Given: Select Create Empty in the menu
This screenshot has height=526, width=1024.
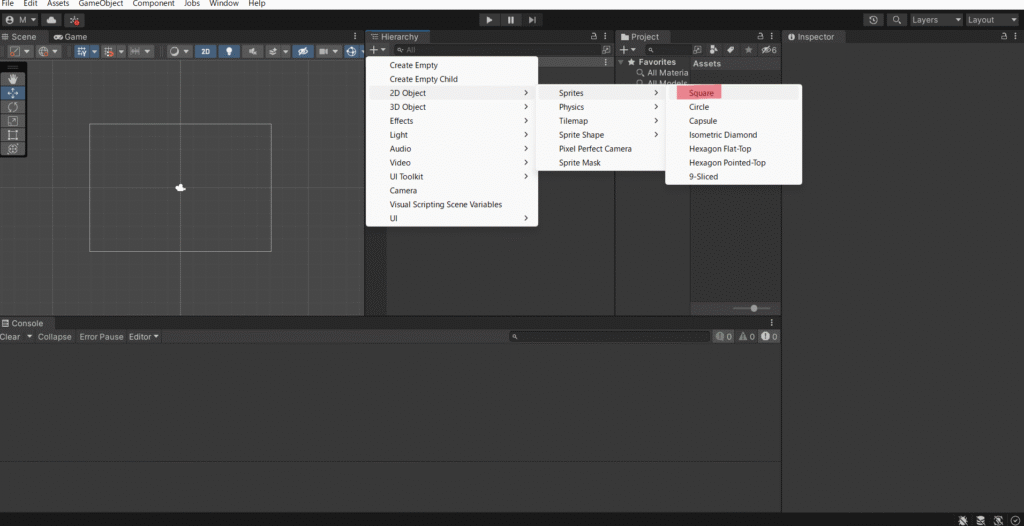Looking at the screenshot, I should pyautogui.click(x=413, y=65).
